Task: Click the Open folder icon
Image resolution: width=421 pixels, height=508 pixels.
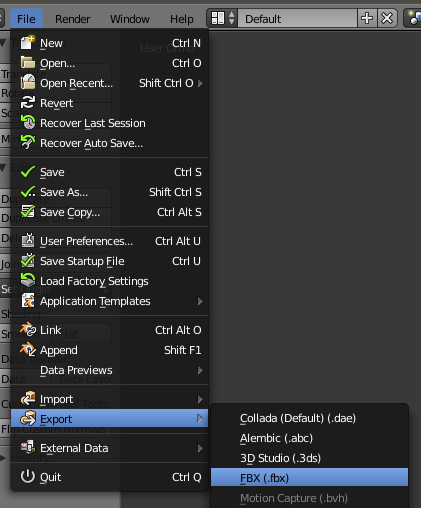Action: click(28, 63)
